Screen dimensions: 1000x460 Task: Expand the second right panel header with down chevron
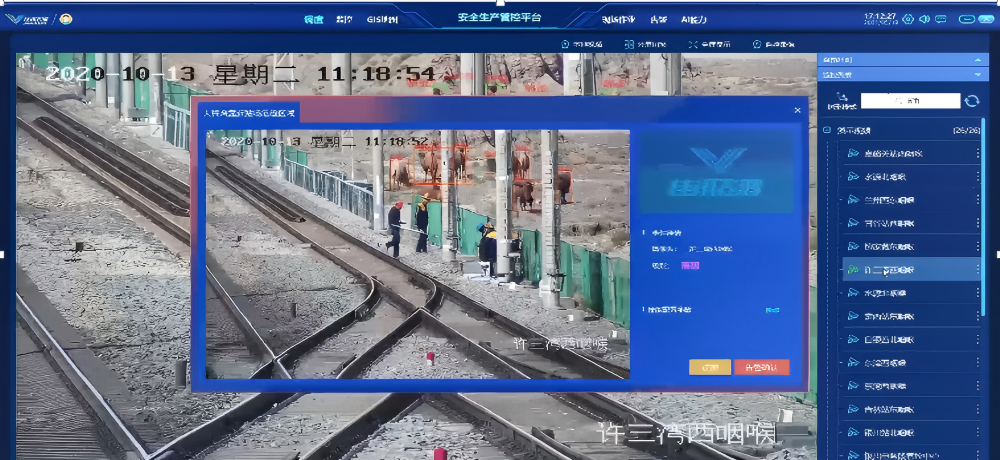coord(979,75)
